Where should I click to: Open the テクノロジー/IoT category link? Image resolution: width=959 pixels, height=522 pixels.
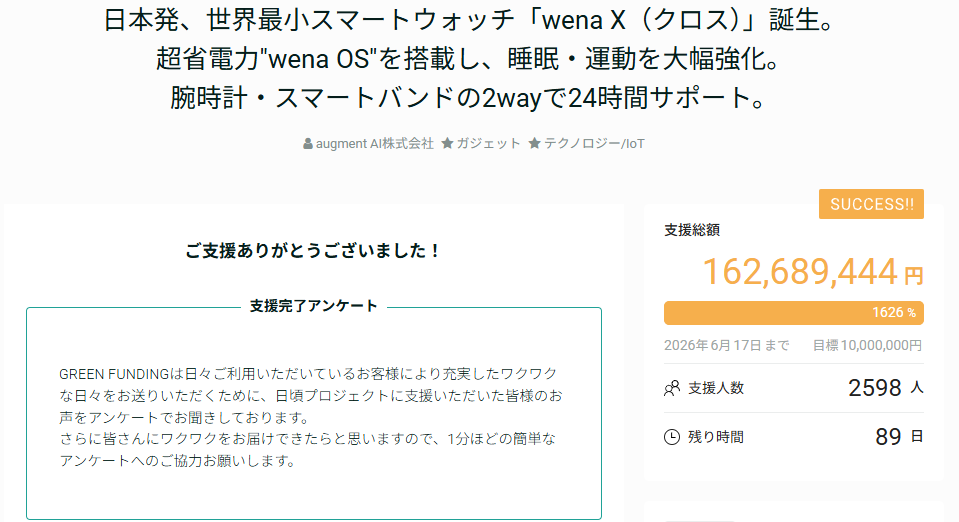coord(594,143)
